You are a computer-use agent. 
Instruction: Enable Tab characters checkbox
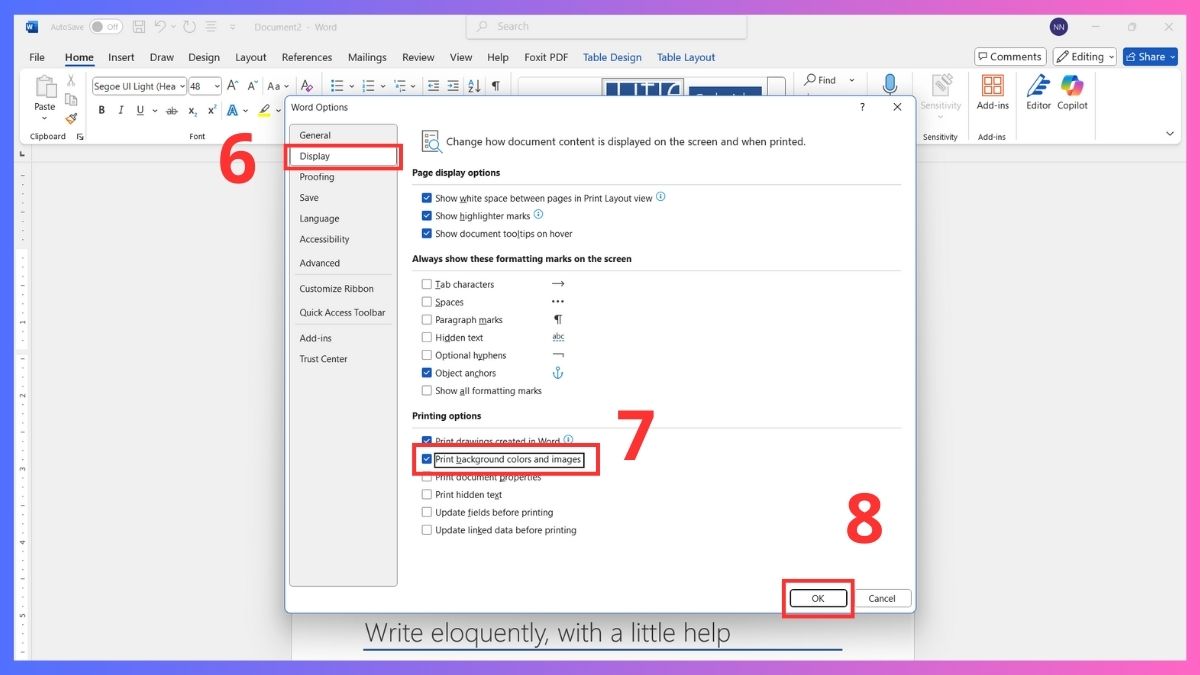pyautogui.click(x=427, y=284)
